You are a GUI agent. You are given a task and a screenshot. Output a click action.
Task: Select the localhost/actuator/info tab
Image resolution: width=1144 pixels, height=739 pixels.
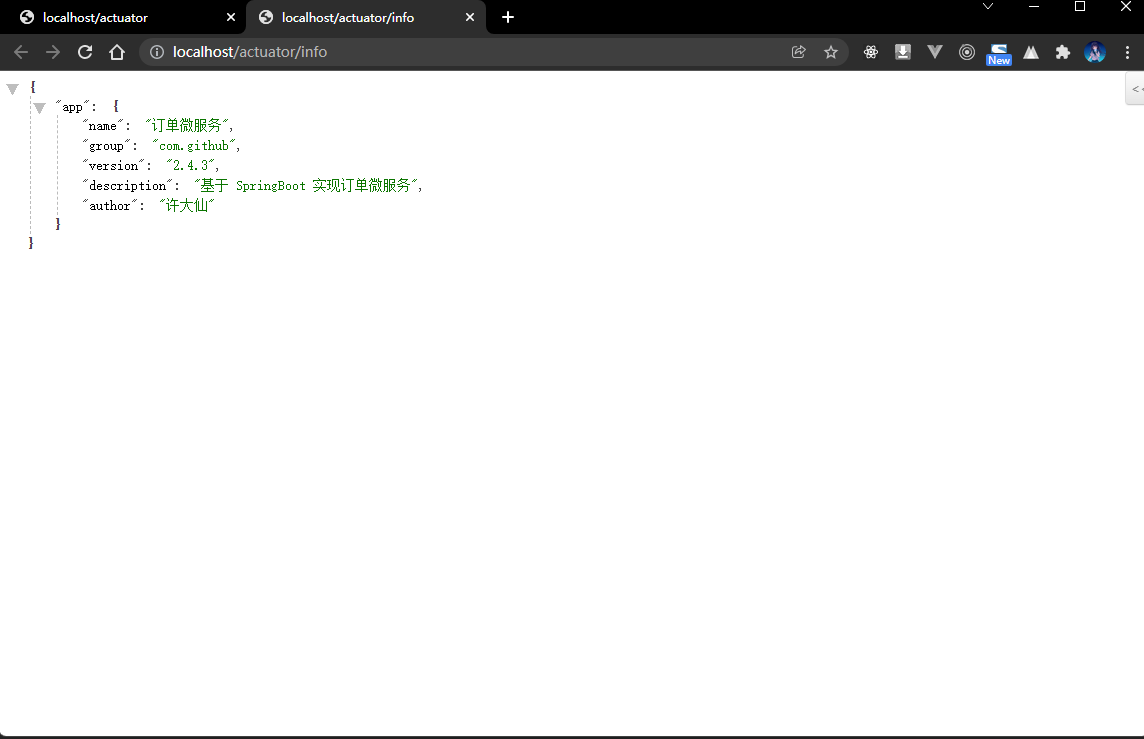(x=365, y=18)
